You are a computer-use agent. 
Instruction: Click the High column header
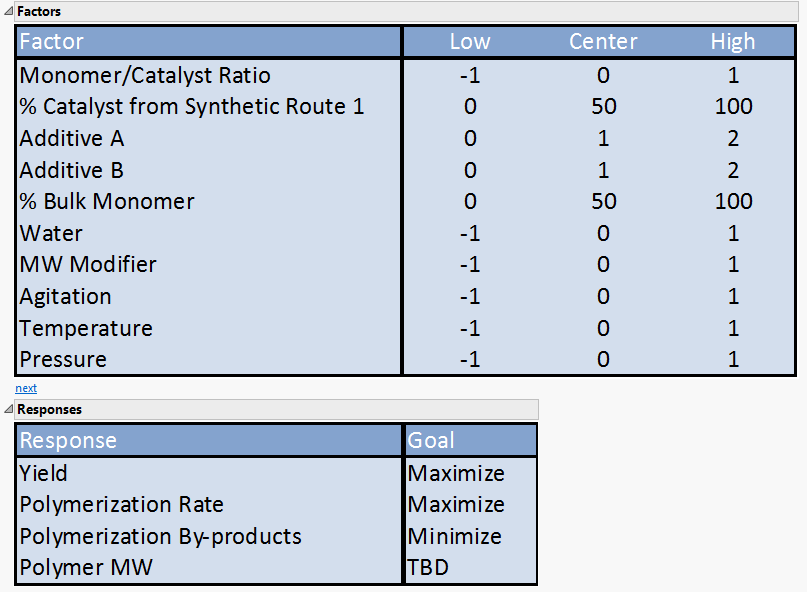coord(733,42)
